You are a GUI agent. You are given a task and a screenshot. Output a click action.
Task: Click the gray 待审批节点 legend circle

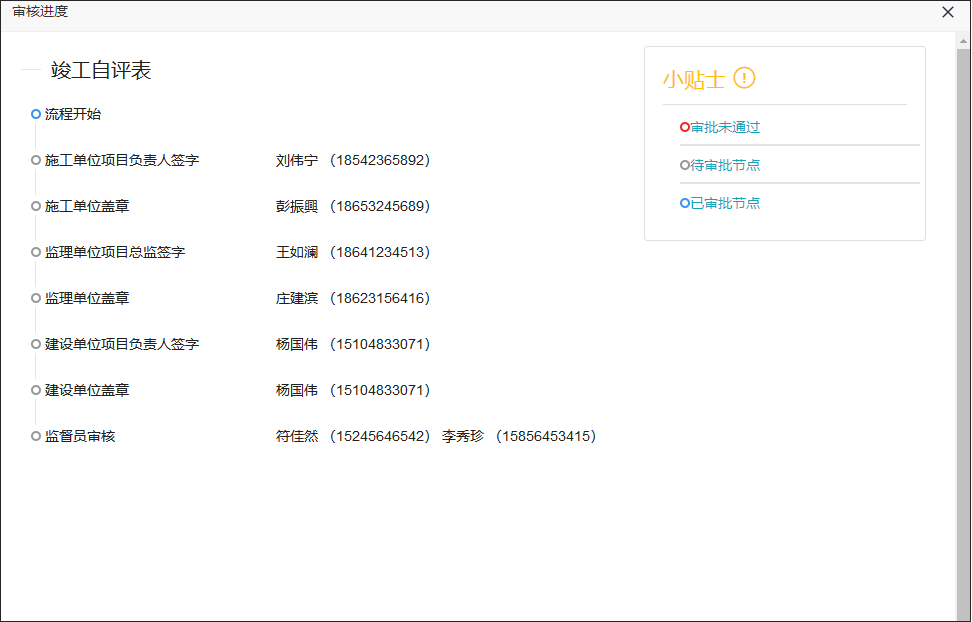pos(685,165)
